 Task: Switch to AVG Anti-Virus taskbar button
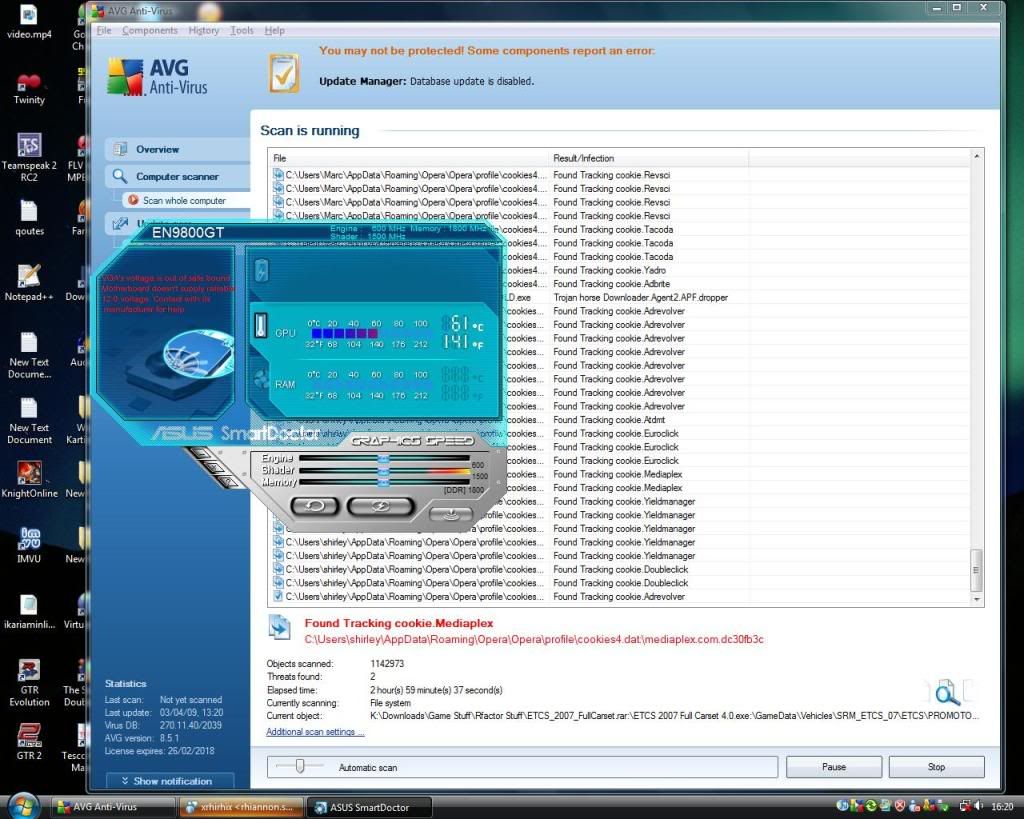pos(113,807)
